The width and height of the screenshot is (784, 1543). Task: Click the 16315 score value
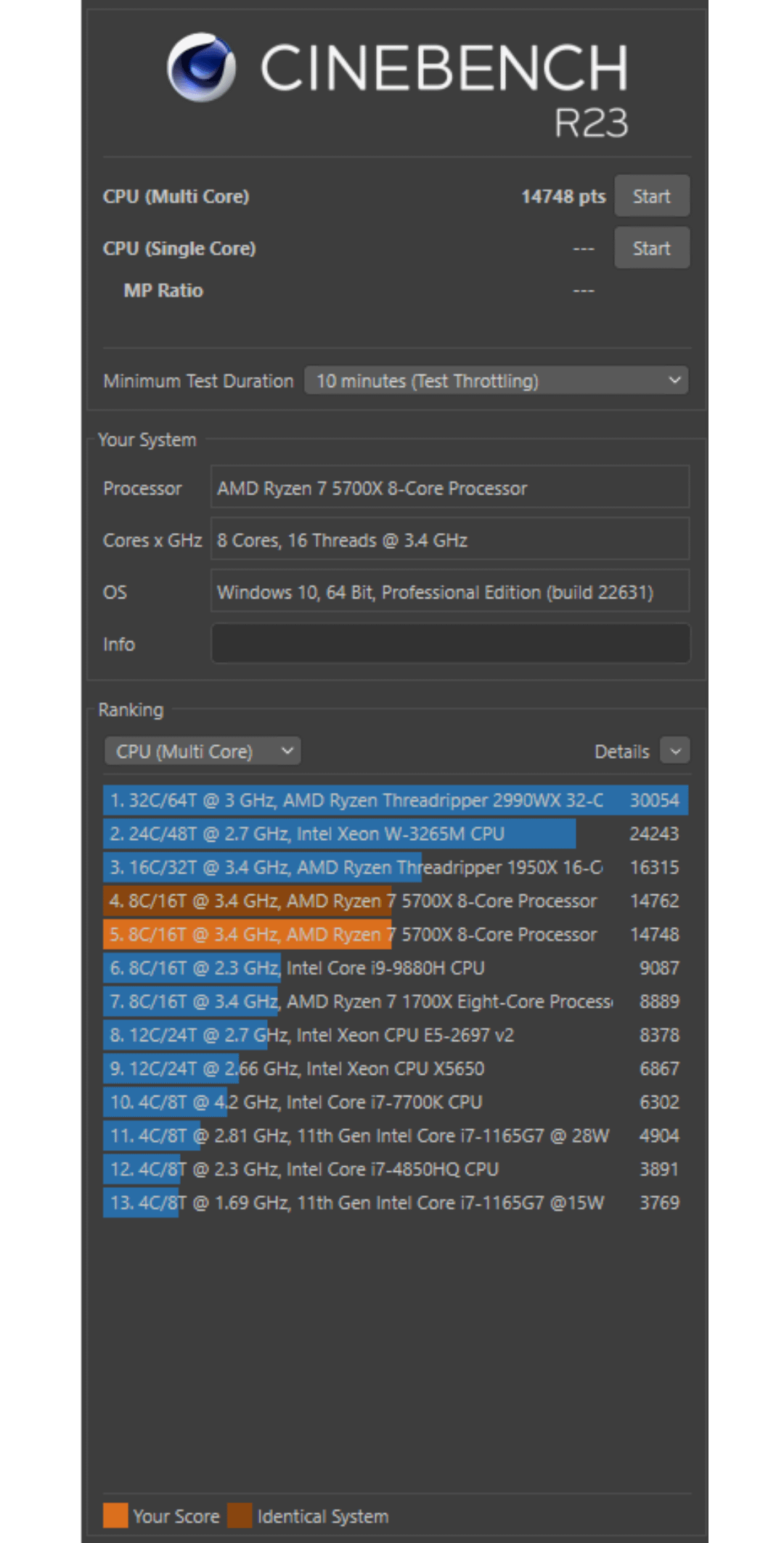pos(654,867)
